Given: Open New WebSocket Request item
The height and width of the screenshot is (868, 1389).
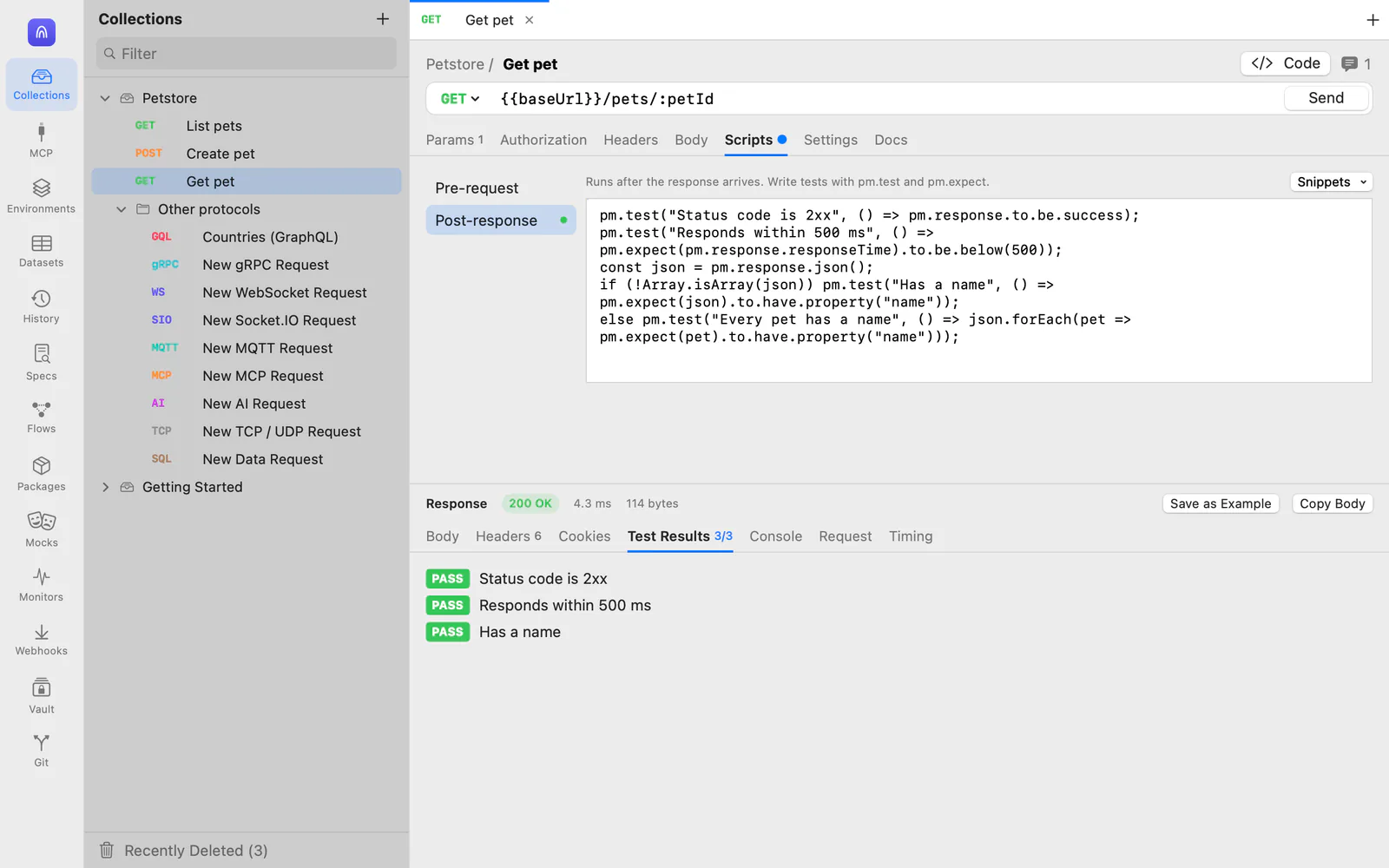Looking at the screenshot, I should [247, 293].
